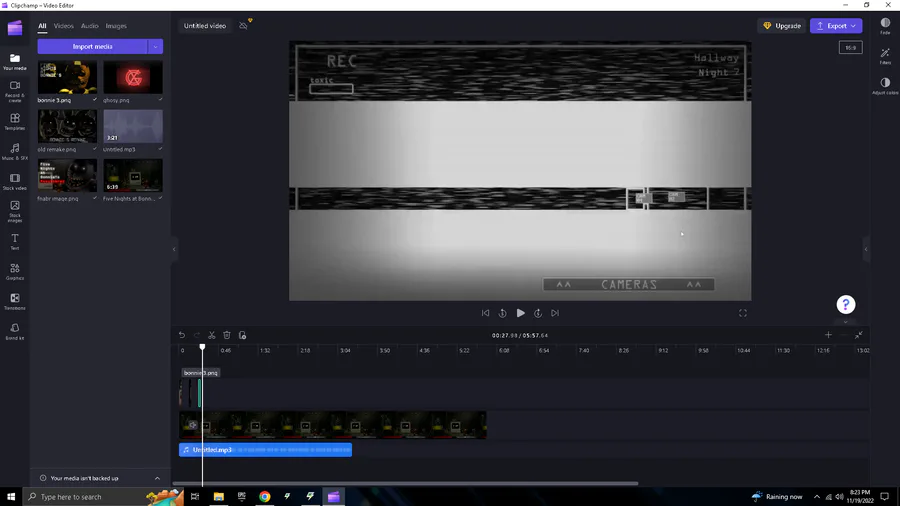Open the Transitions sidebar panel

[15, 302]
